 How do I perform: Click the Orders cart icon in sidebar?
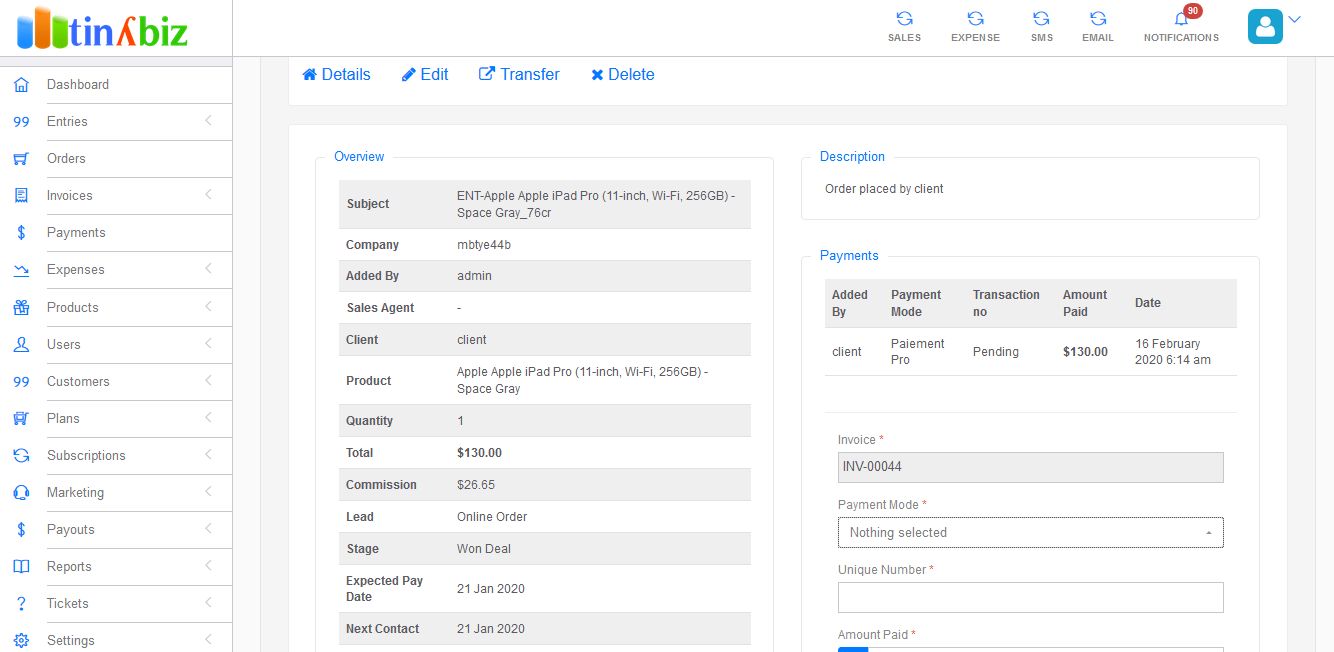[x=21, y=159]
